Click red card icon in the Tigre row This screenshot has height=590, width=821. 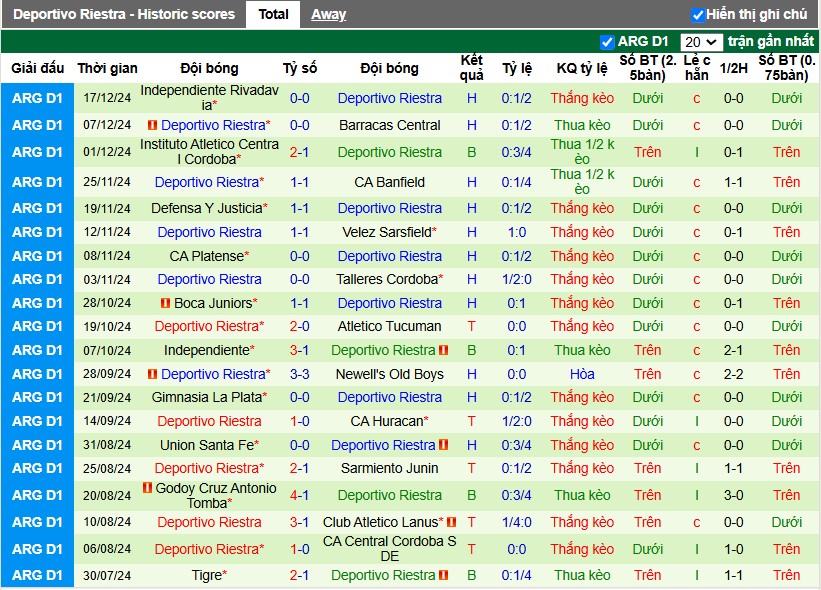pos(443,575)
